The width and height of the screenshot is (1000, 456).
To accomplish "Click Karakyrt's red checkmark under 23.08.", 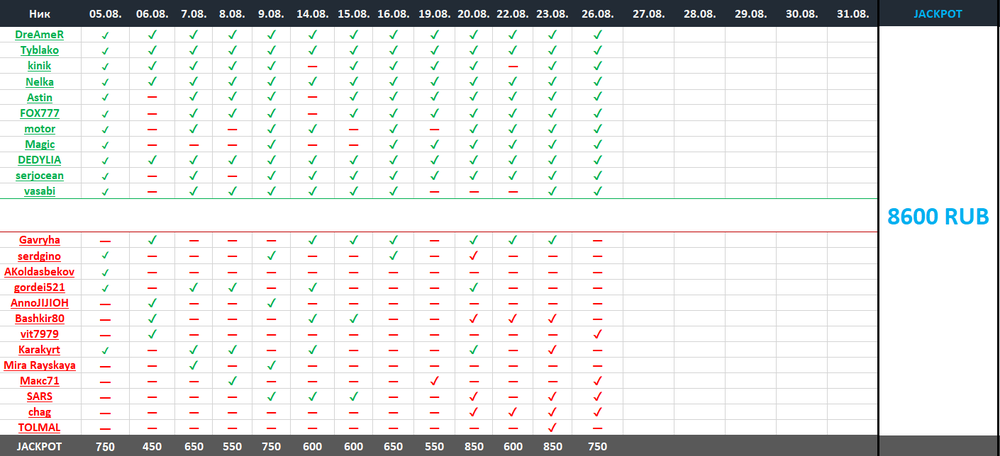I will [x=553, y=350].
